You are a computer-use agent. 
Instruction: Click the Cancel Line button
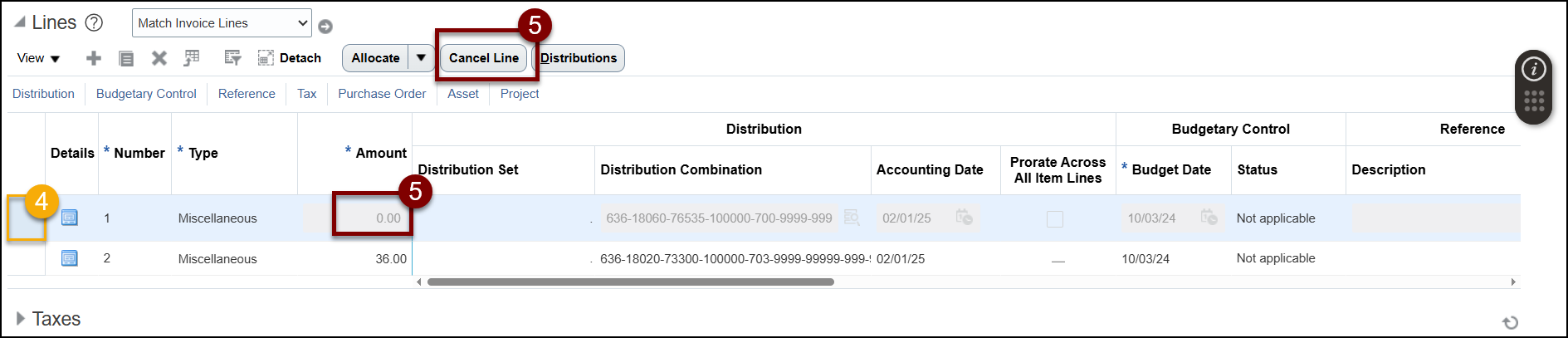483,58
